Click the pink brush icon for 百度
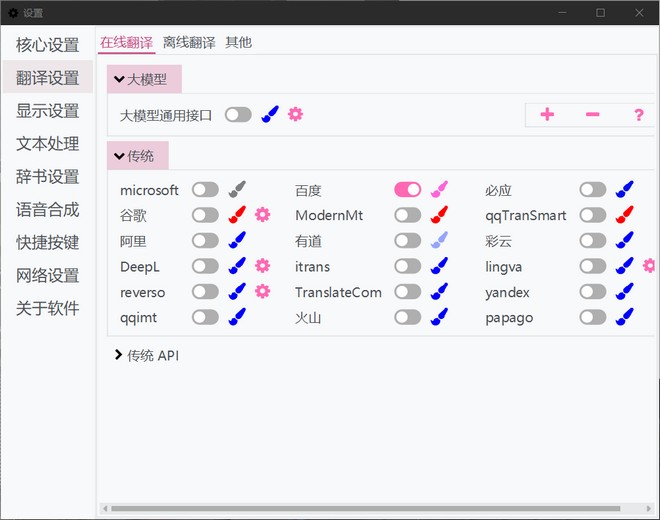This screenshot has height=520, width=660. pos(439,189)
